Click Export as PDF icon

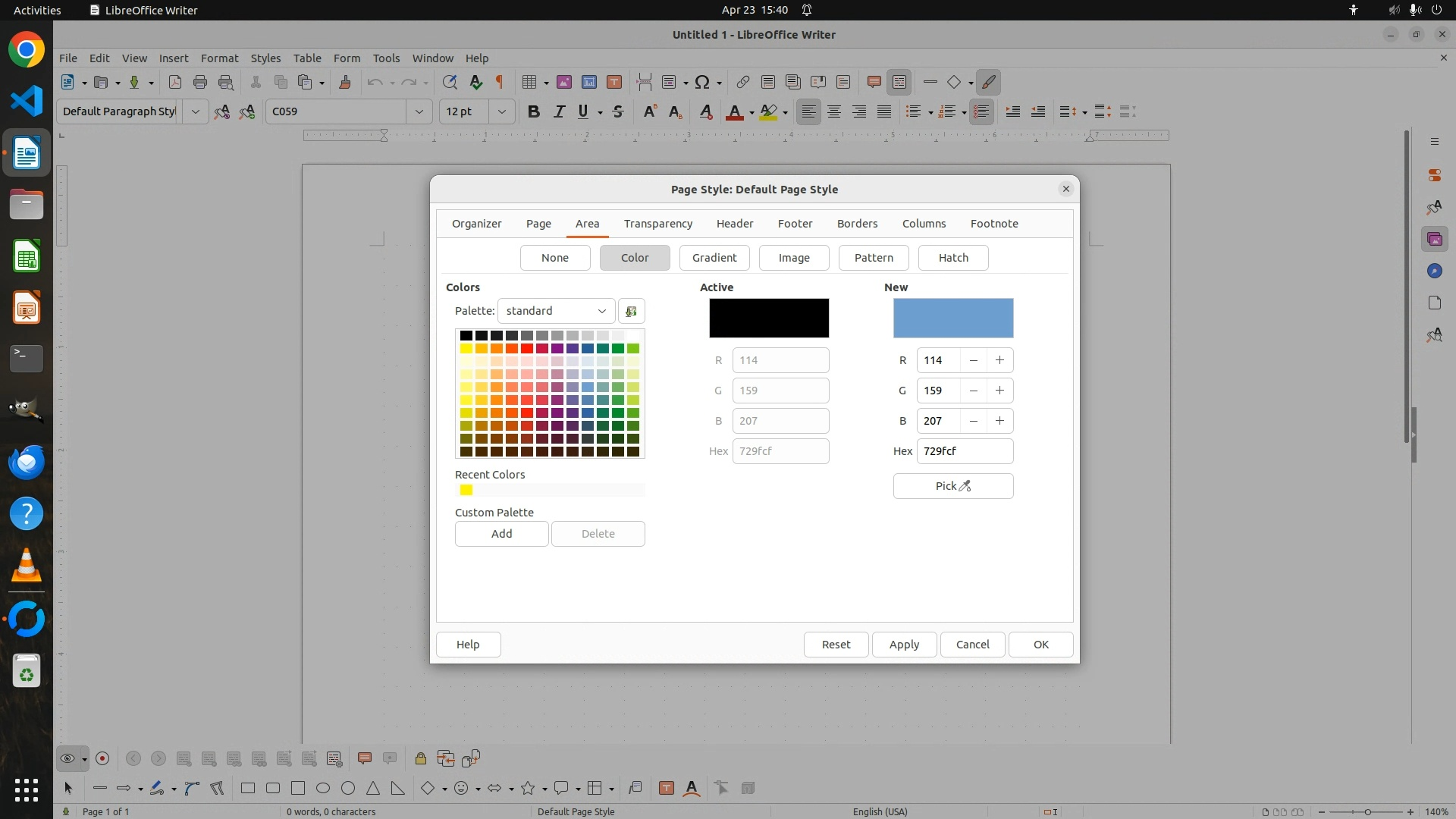[x=175, y=82]
